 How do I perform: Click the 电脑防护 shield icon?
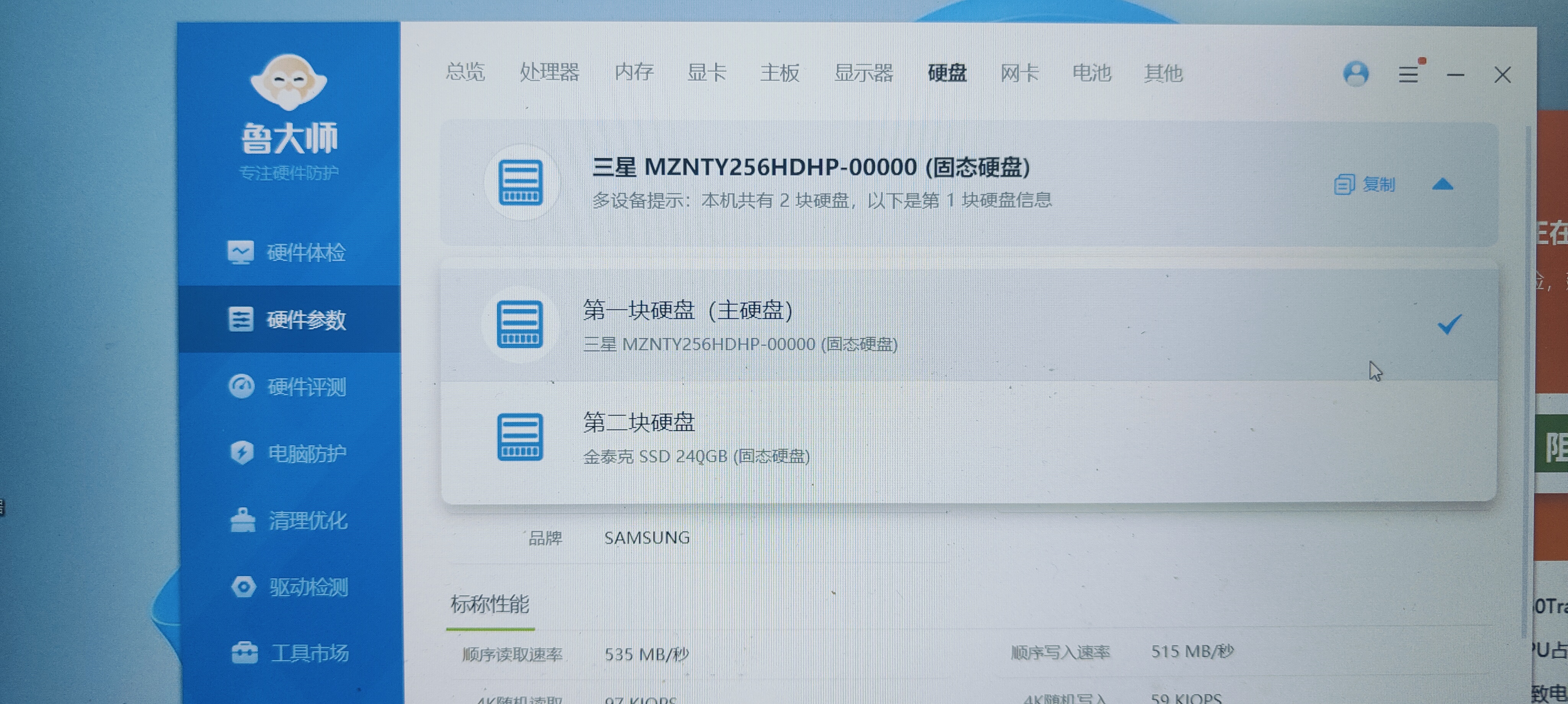[242, 453]
